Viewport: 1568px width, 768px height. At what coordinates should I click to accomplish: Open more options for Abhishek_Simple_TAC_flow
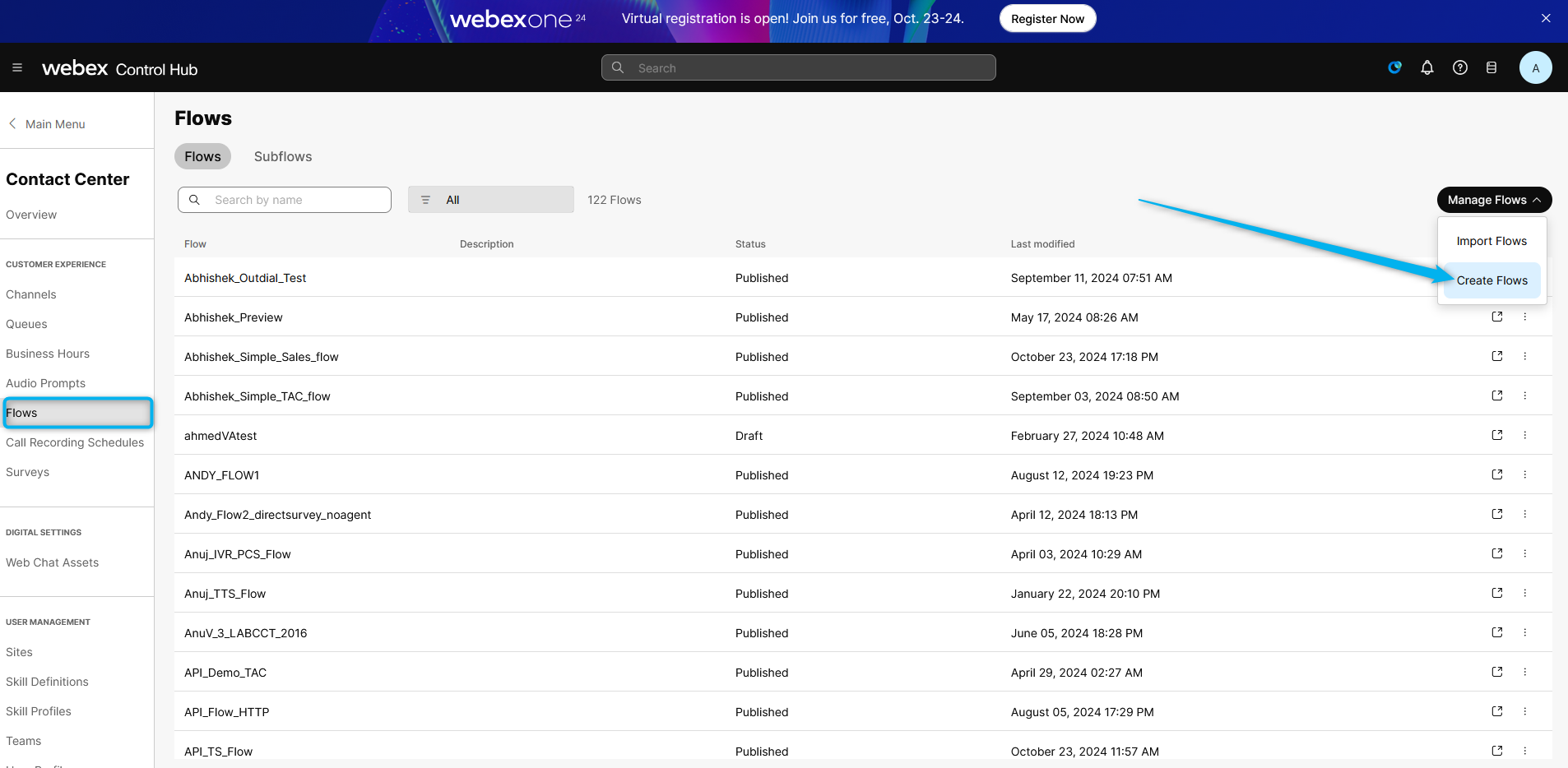[1524, 396]
